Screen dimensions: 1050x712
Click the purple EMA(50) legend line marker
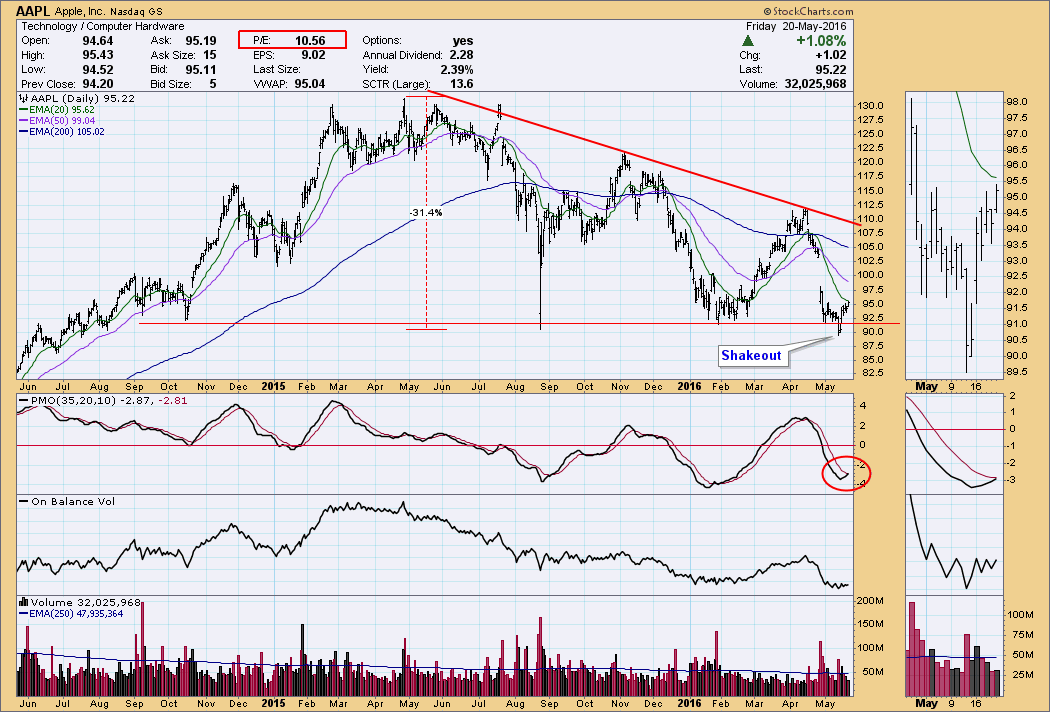pos(24,121)
